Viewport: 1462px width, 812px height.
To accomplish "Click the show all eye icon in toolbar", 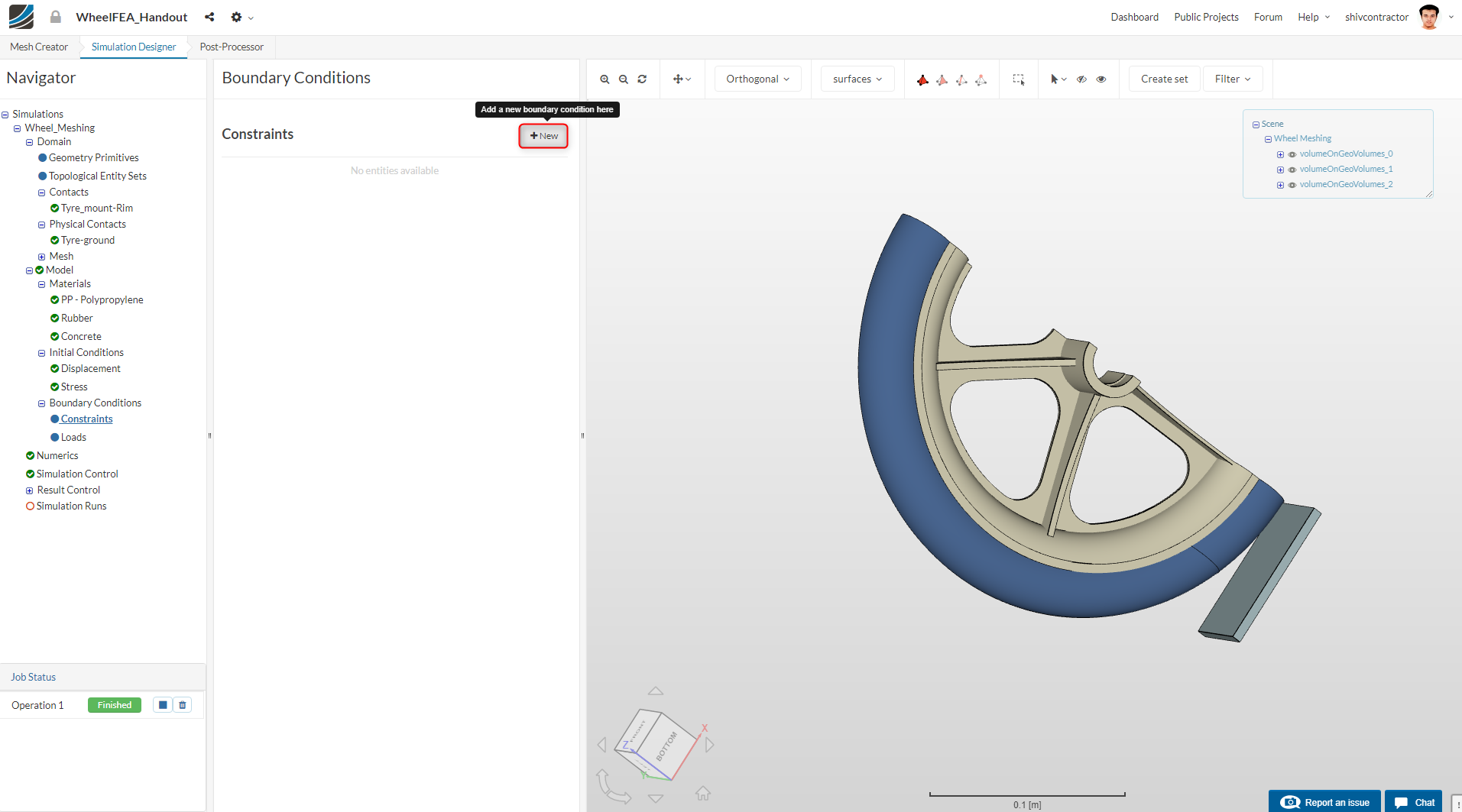I will click(1101, 79).
